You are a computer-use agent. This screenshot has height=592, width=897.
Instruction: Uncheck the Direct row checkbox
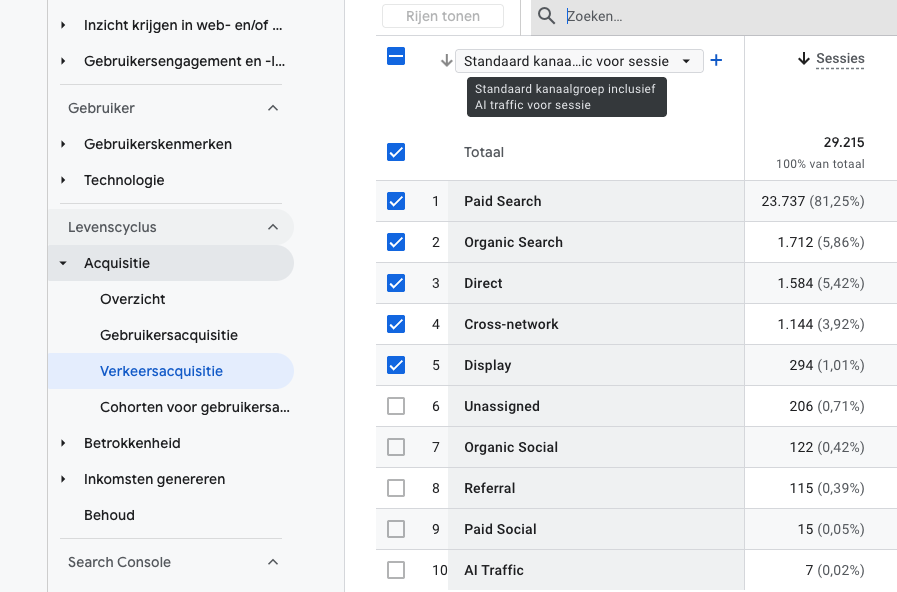click(x=396, y=283)
